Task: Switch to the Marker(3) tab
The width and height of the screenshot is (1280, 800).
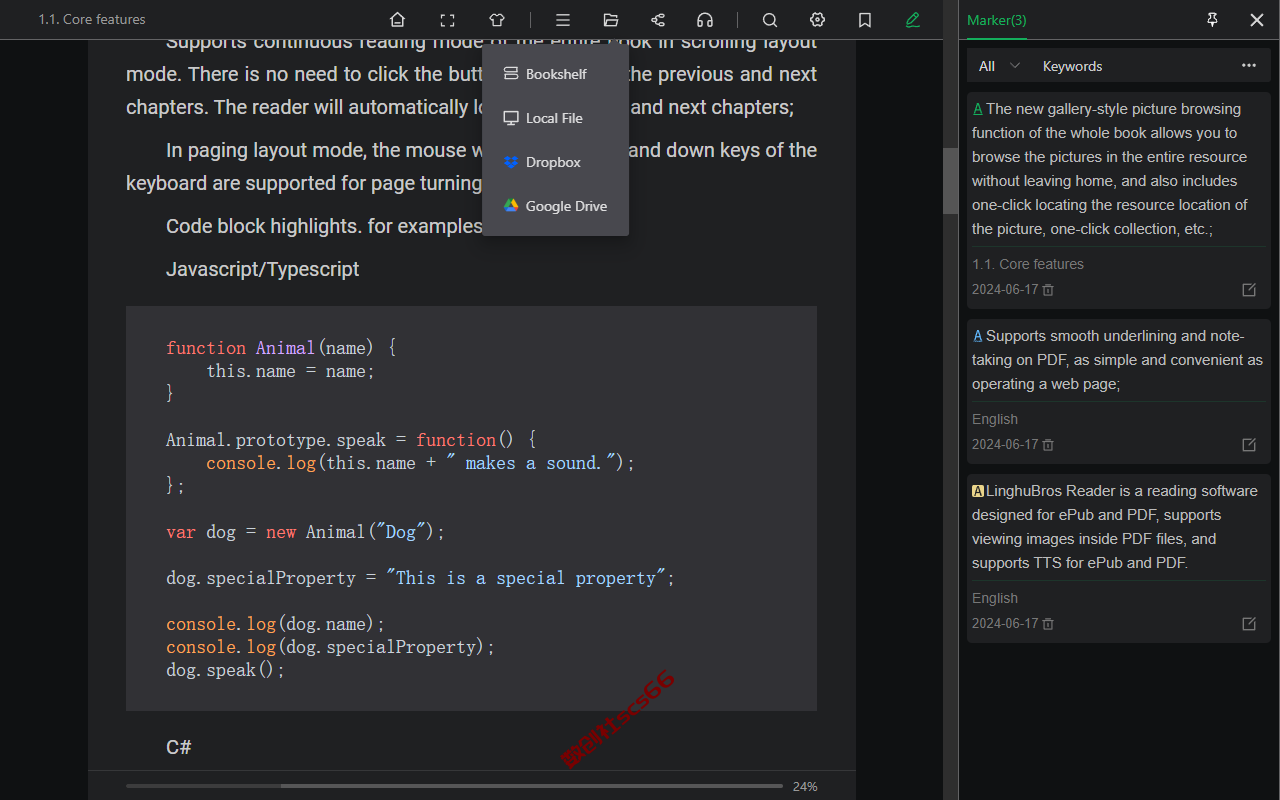Action: (x=997, y=20)
